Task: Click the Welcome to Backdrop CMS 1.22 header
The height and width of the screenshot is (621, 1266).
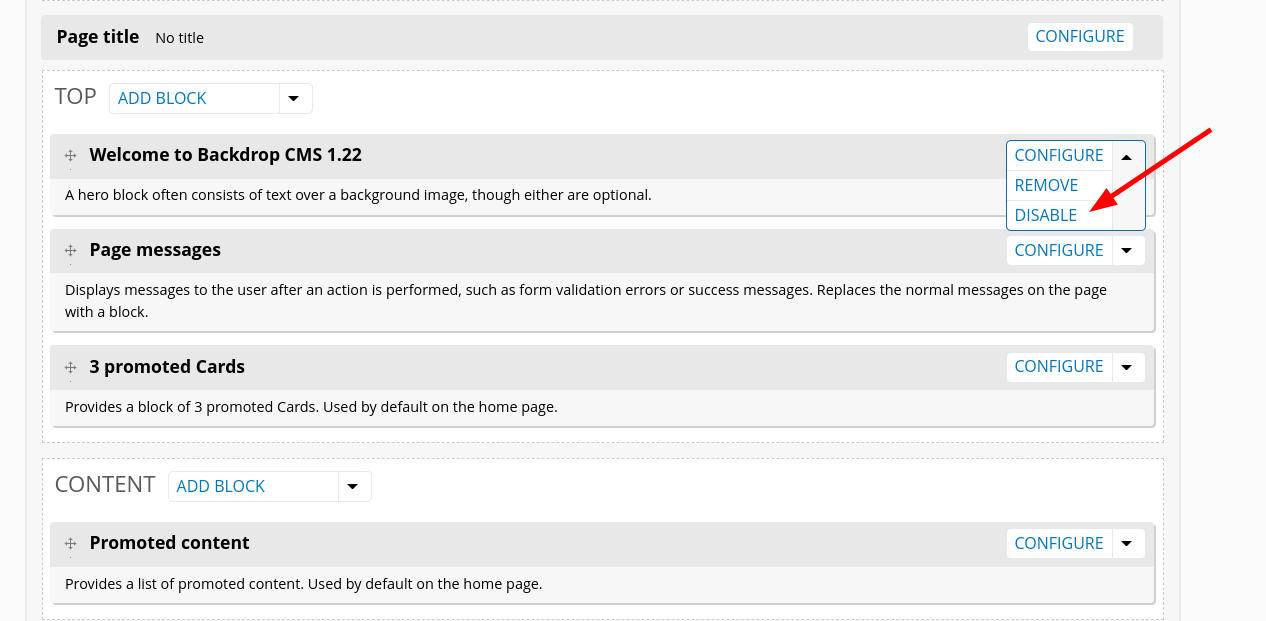Action: [x=225, y=155]
